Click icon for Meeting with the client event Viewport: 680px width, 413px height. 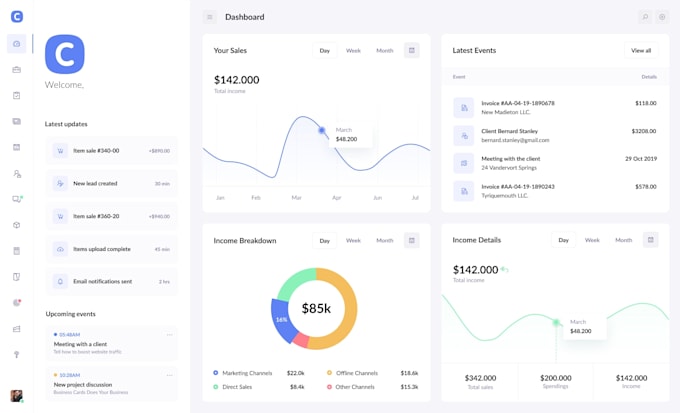pos(464,163)
